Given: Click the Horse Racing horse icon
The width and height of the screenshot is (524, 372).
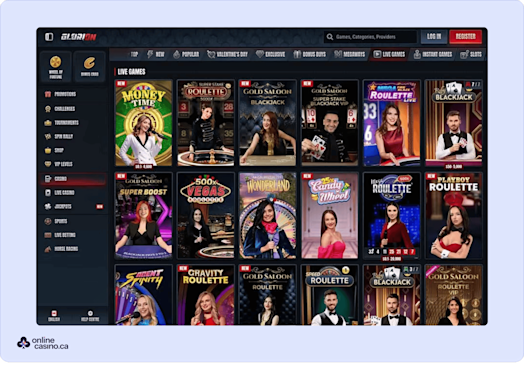Looking at the screenshot, I should [x=48, y=249].
